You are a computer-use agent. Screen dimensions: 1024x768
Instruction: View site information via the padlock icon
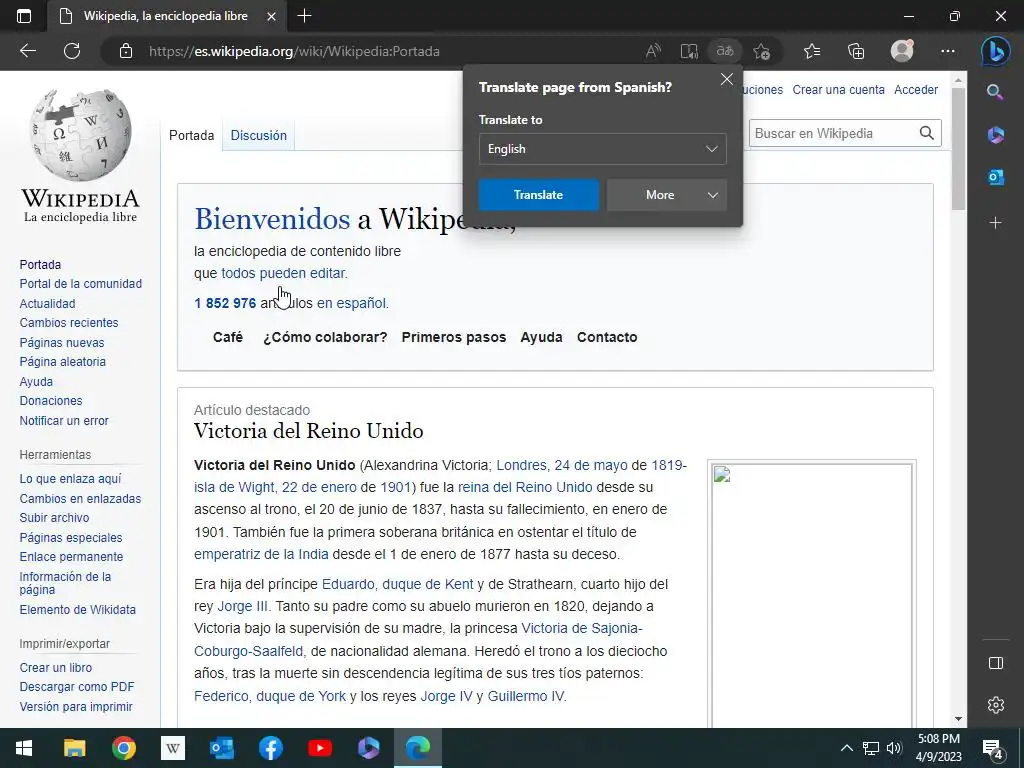pyautogui.click(x=126, y=51)
